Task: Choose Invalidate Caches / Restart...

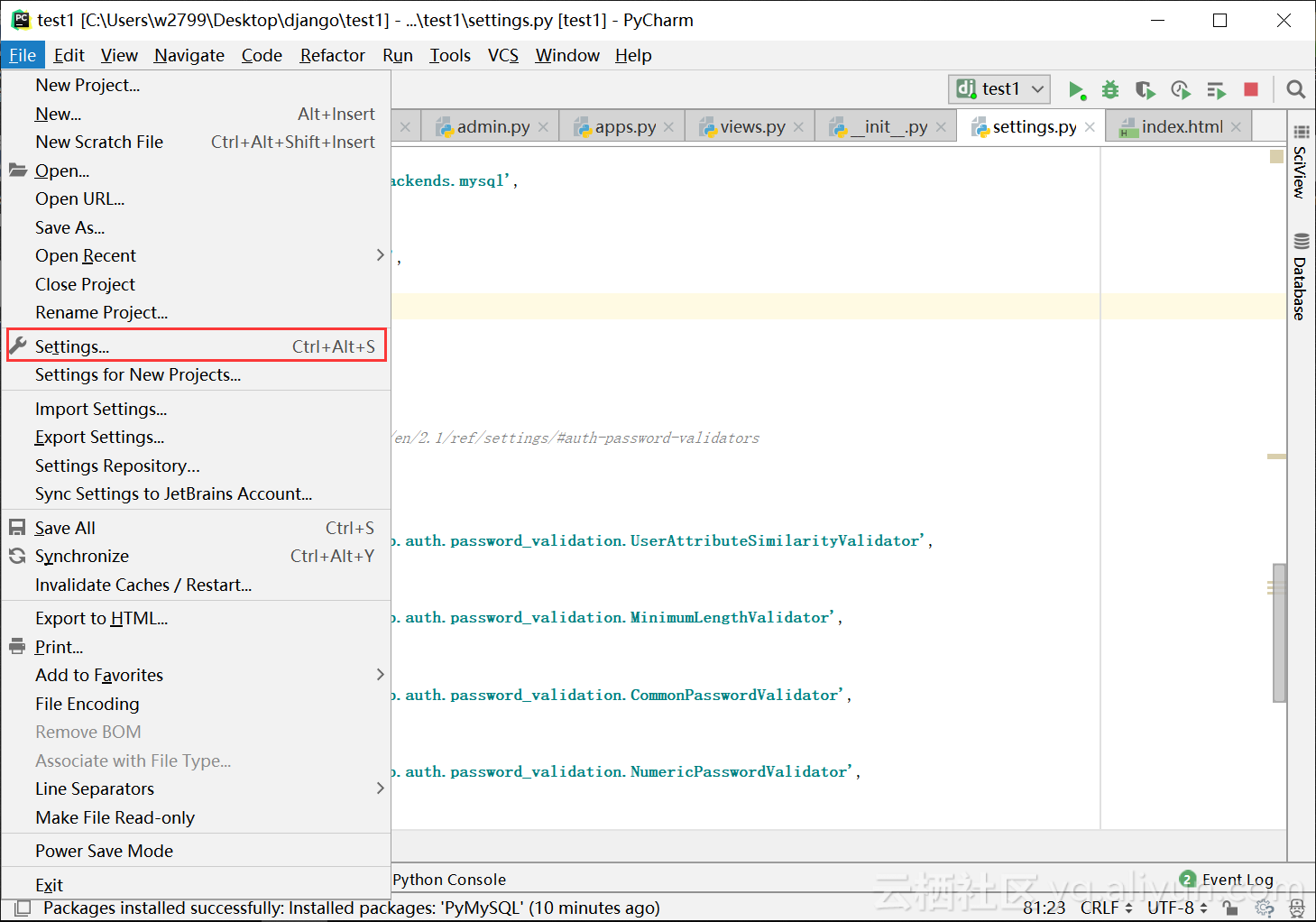Action: [x=197, y=585]
